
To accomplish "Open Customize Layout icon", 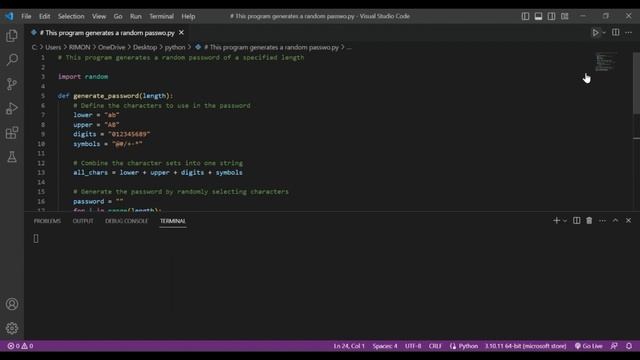I will [564, 16].
